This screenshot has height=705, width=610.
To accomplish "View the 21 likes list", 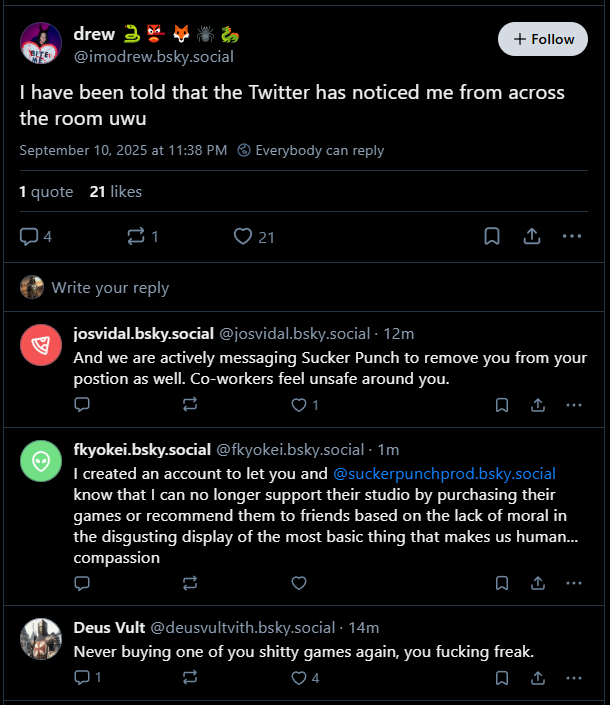I will pos(116,192).
